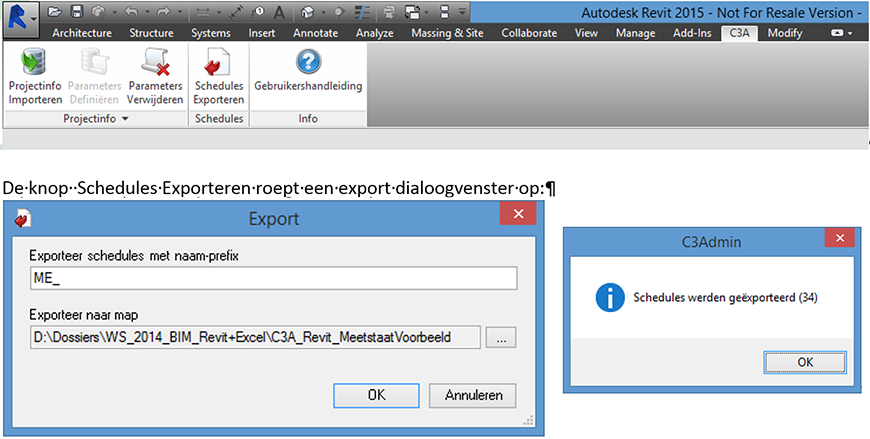Switch to the Architecture ribbon tab
The width and height of the screenshot is (870, 439).
[x=82, y=33]
